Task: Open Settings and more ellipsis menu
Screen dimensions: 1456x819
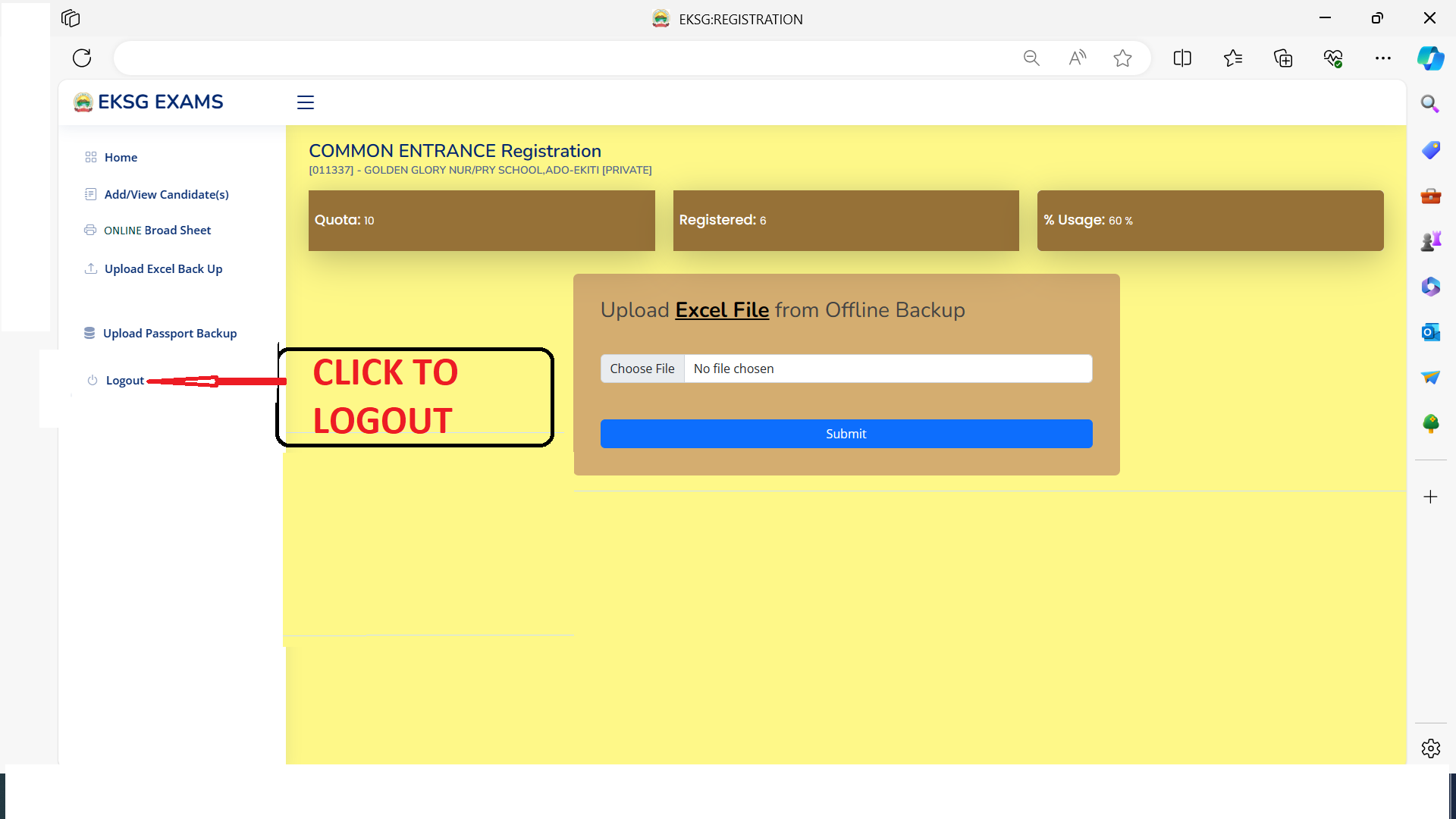Action: pos(1382,58)
